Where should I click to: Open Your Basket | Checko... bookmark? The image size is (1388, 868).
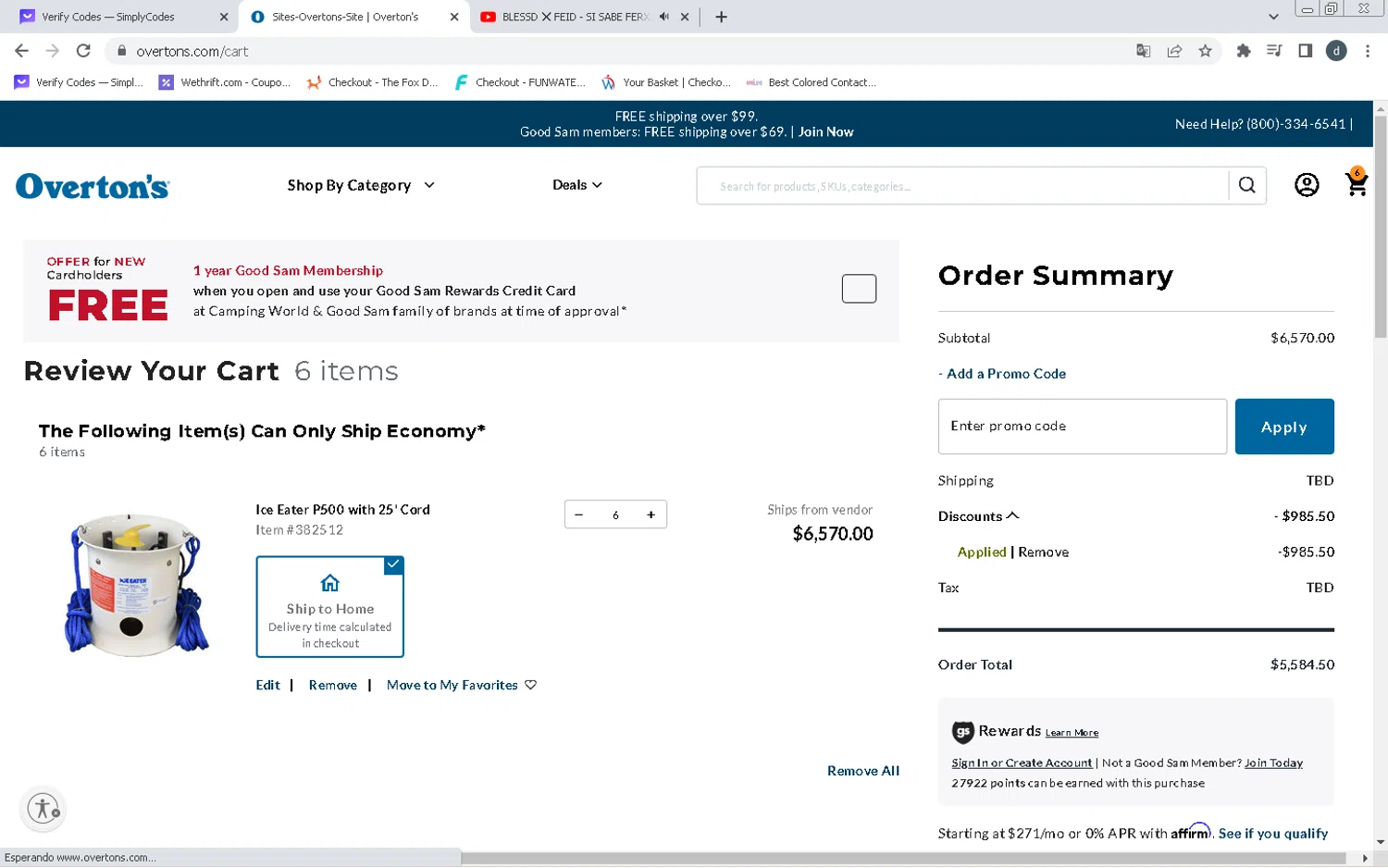(x=666, y=82)
